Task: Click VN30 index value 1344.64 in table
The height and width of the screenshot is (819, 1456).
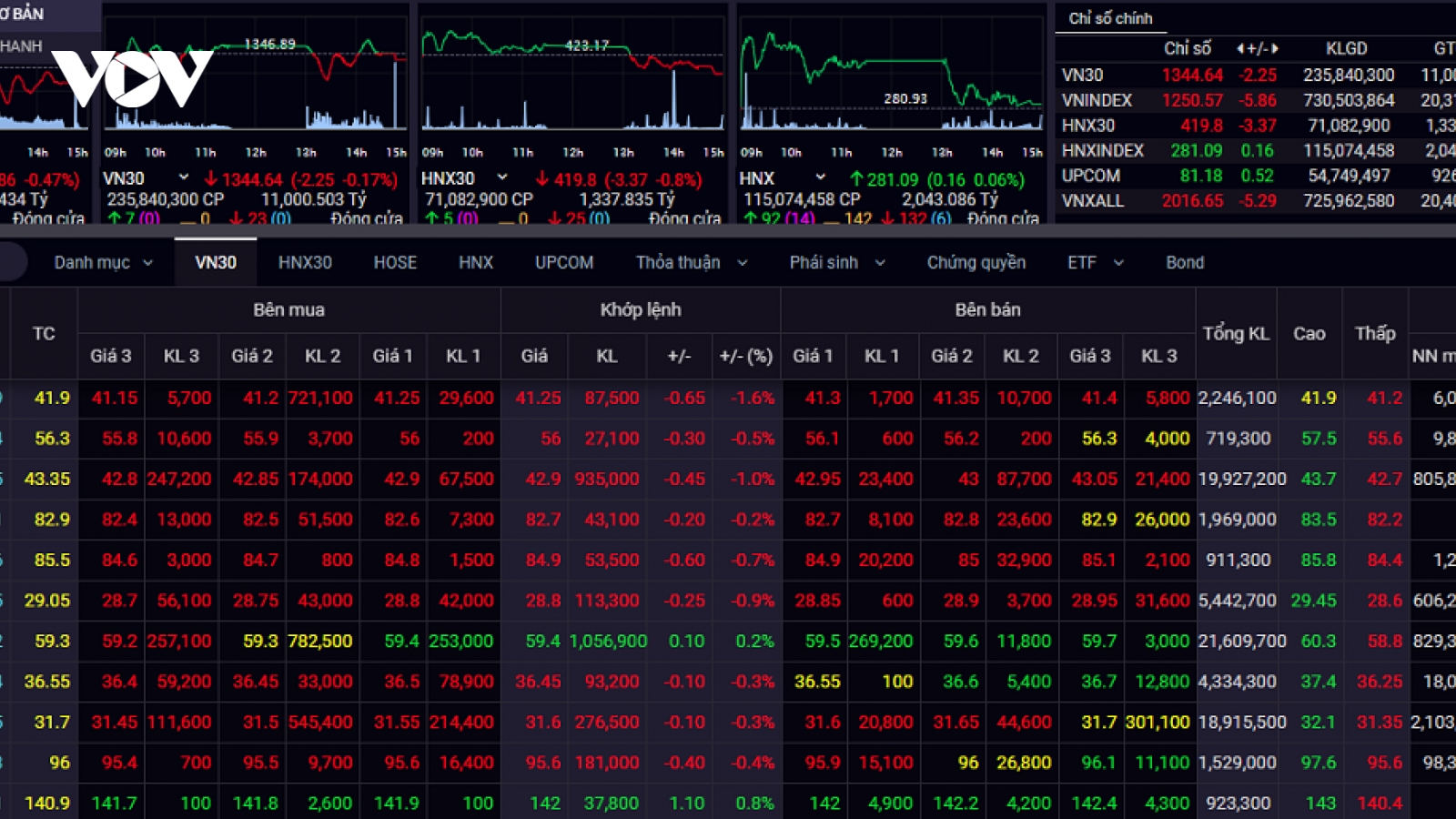Action: [x=1192, y=76]
